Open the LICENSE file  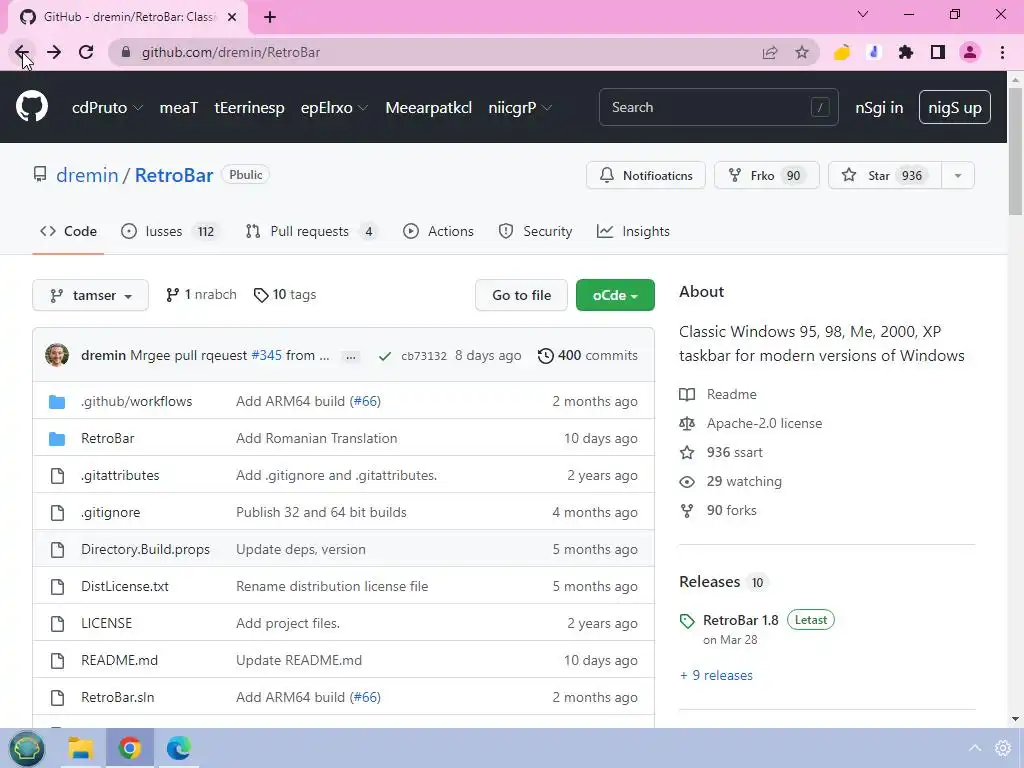click(106, 623)
